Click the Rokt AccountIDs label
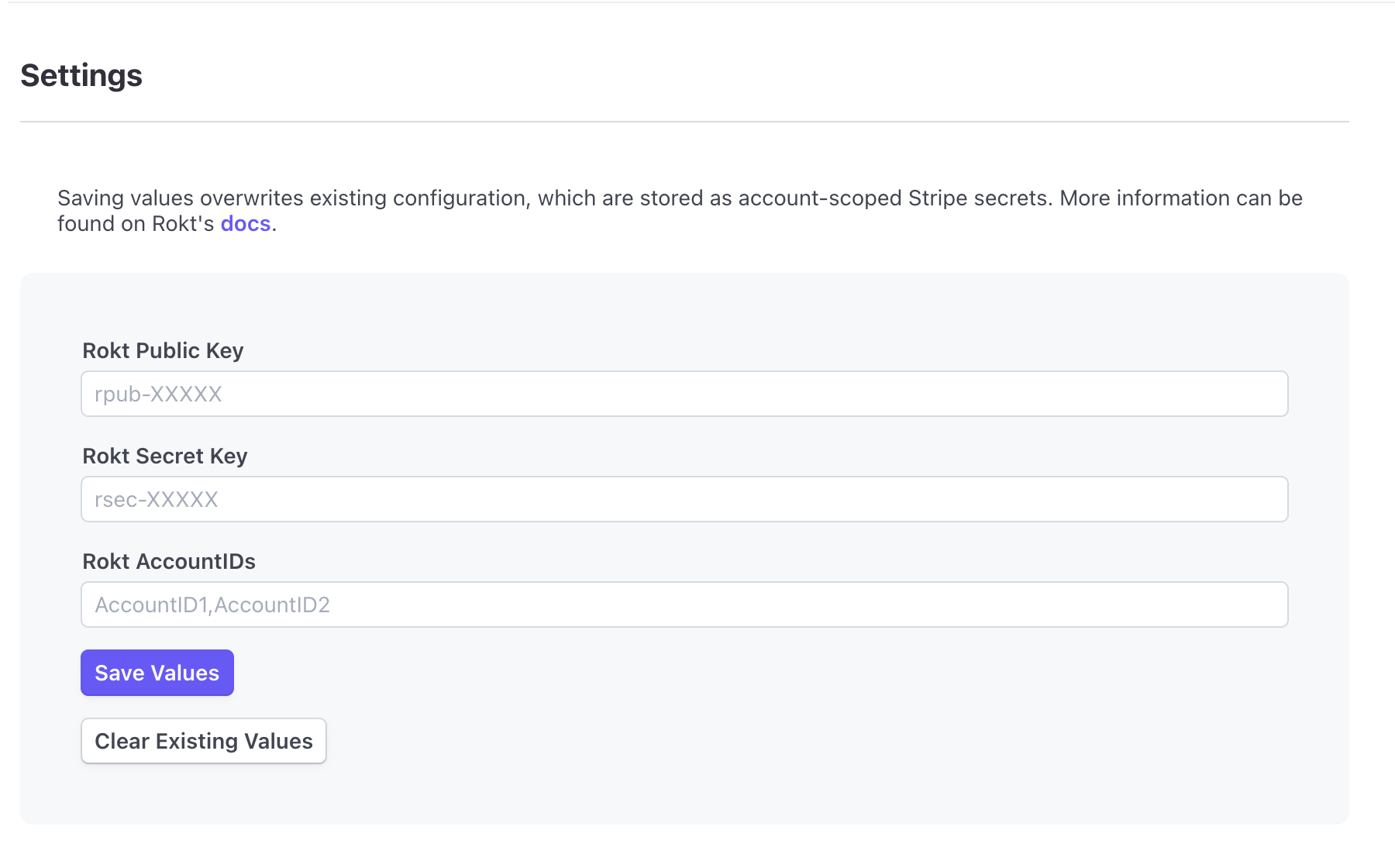The width and height of the screenshot is (1395, 868). pyautogui.click(x=169, y=562)
